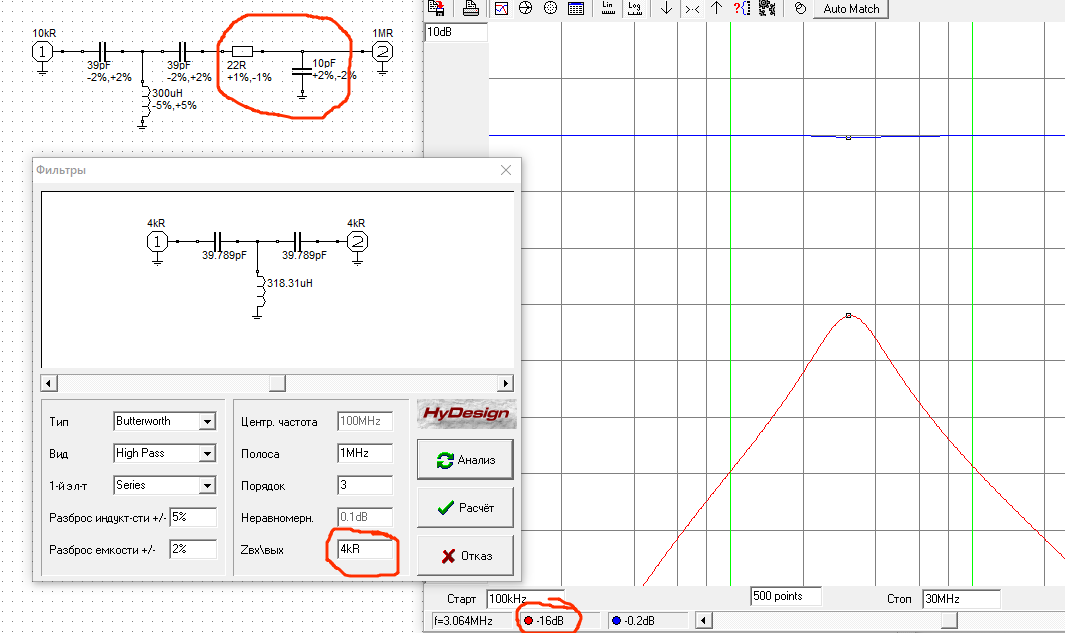This screenshot has width=1065, height=633.
Task: Click the save file icon in the toolbar
Action: coord(436,8)
